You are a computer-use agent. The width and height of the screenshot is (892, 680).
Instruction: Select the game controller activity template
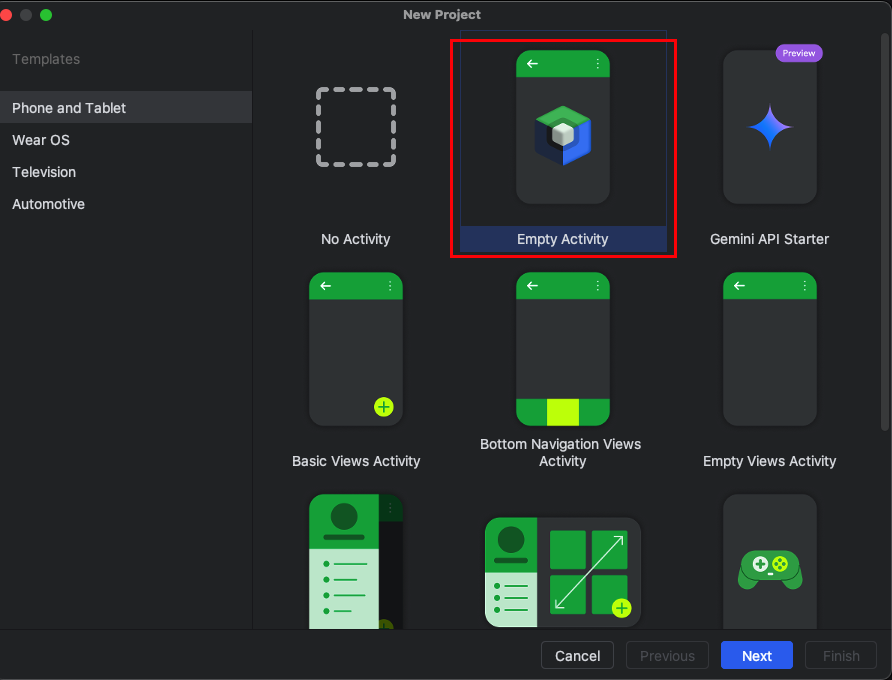tap(769, 565)
